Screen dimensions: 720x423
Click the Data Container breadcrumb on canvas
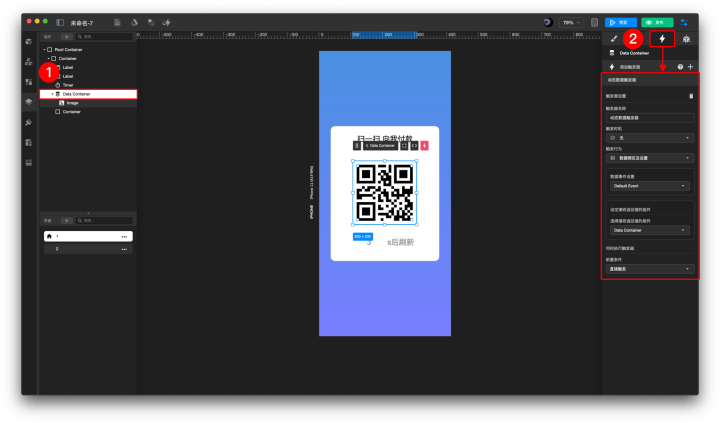click(380, 146)
